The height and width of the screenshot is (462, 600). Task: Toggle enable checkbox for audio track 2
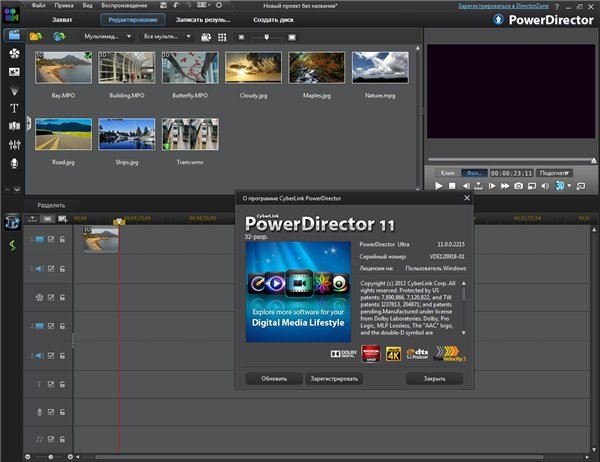(51, 356)
